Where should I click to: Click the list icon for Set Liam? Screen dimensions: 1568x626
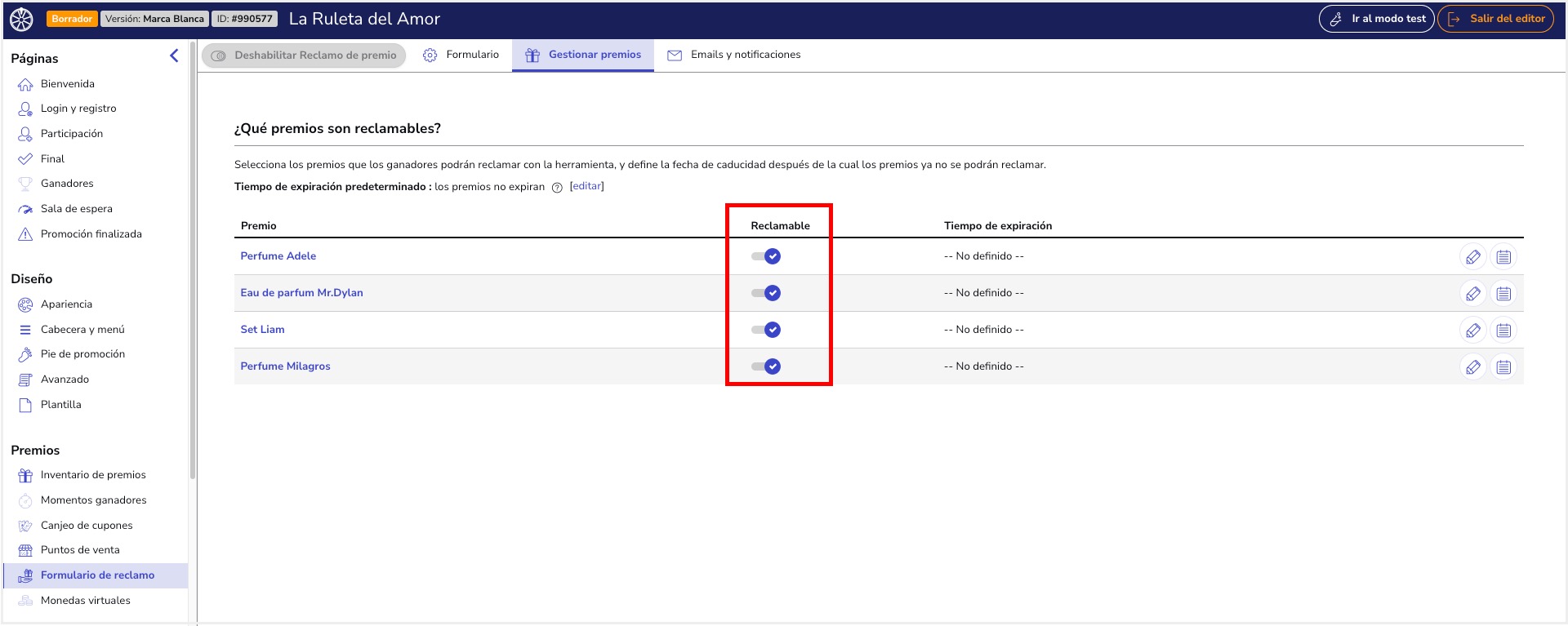pyautogui.click(x=1503, y=331)
